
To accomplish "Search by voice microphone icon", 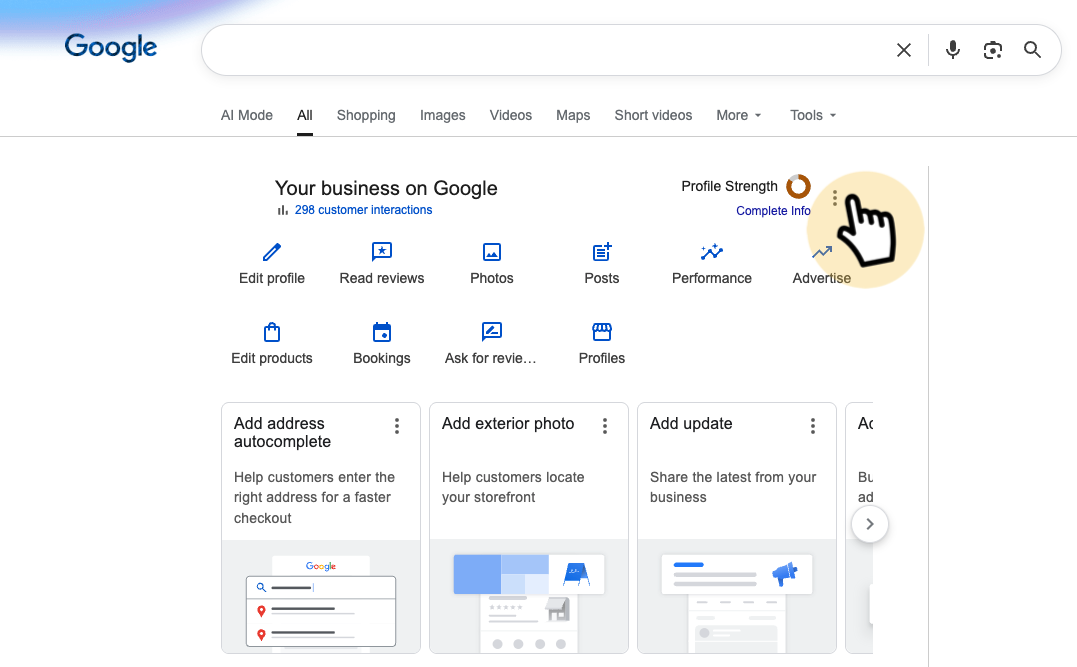I will 953,50.
